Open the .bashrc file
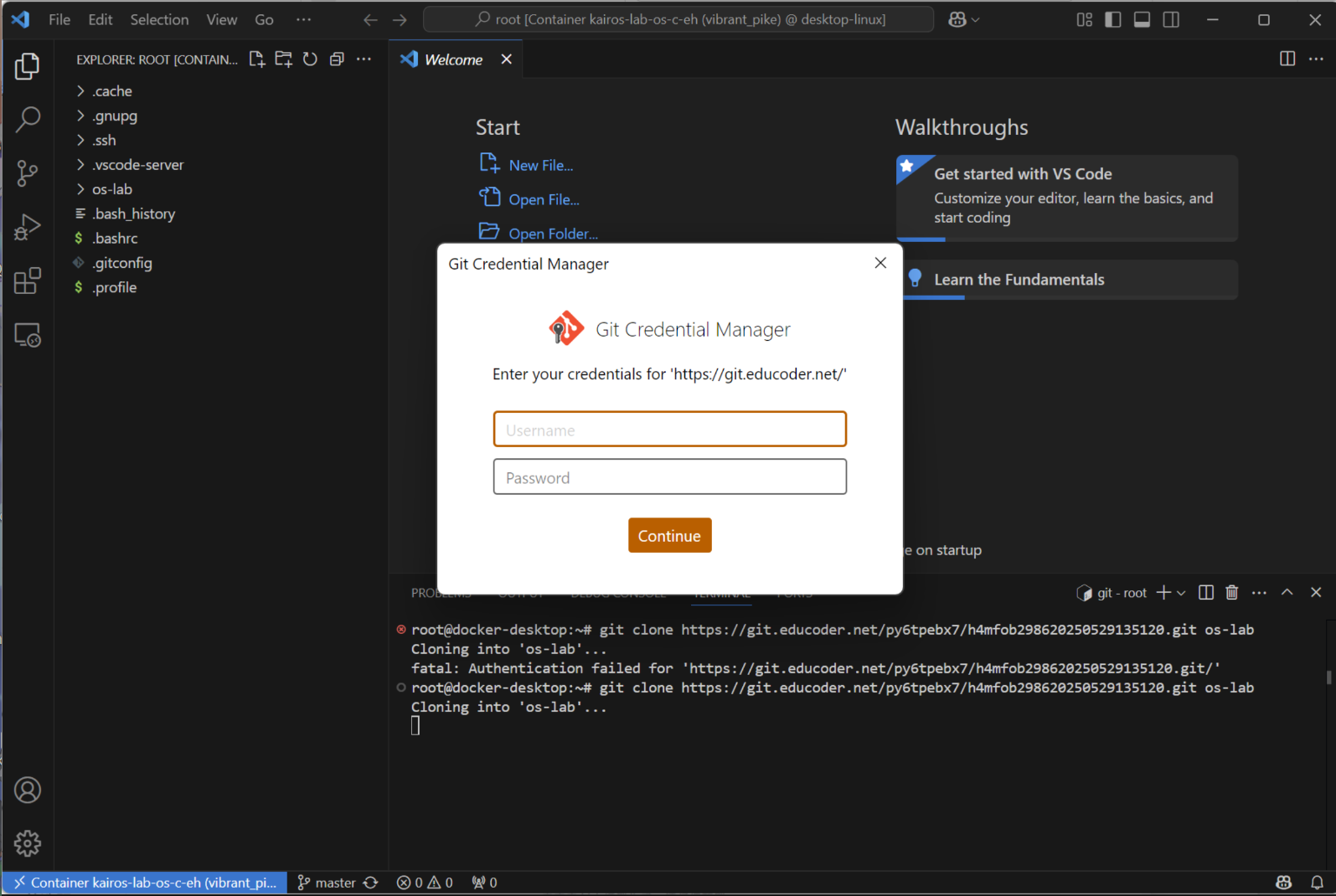1336x896 pixels. point(115,239)
